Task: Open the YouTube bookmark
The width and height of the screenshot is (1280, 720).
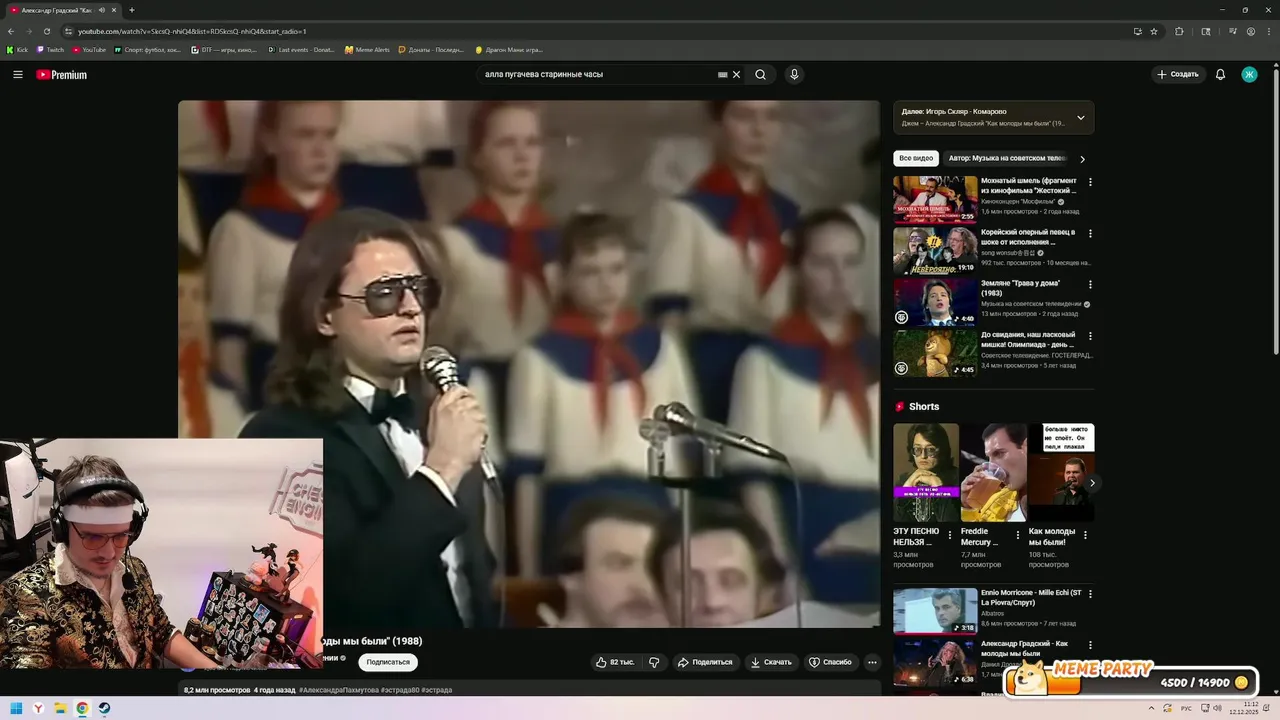Action: [x=89, y=49]
